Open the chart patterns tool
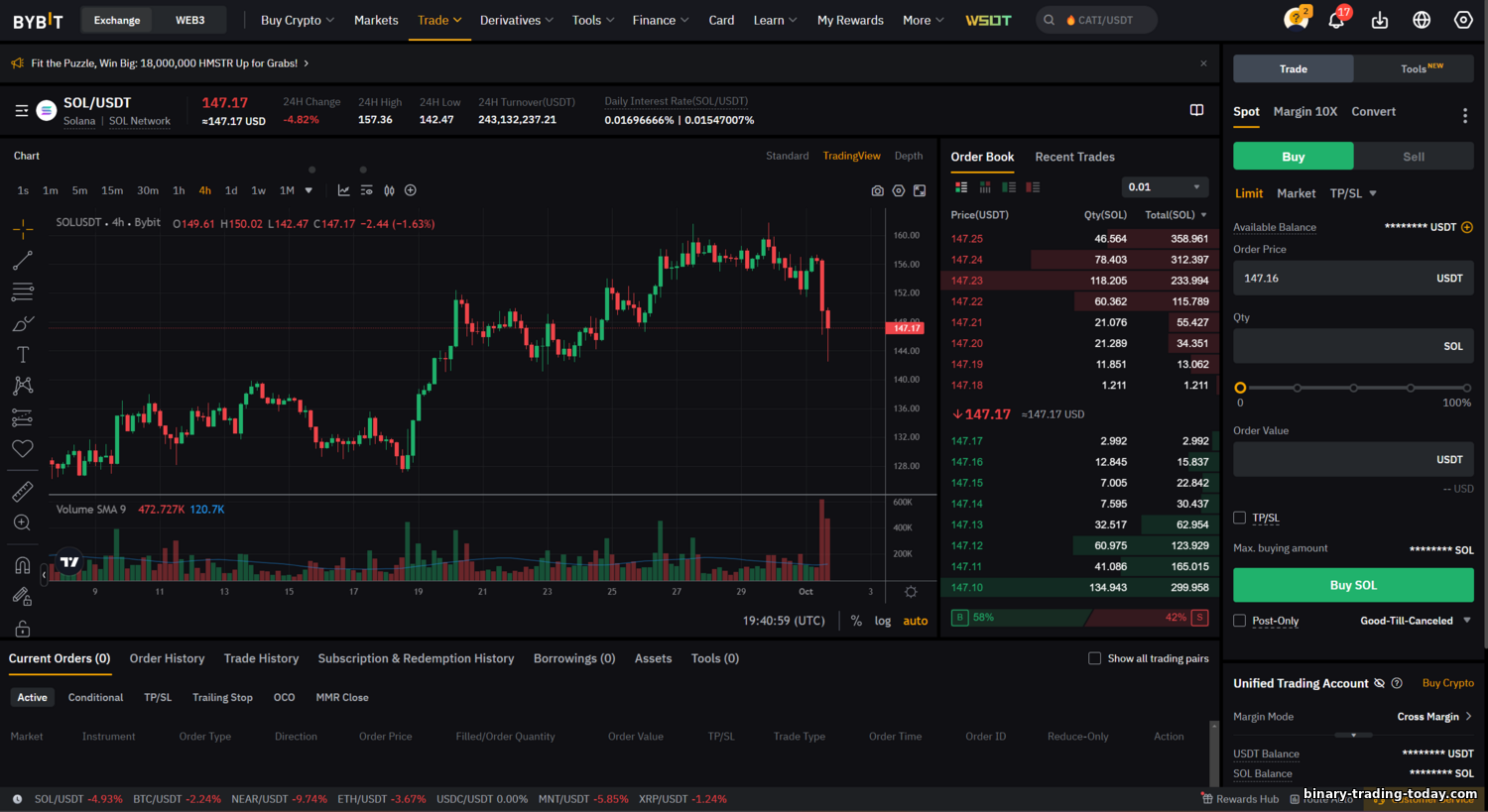Screen dimensions: 1488x812 pyautogui.click(x=23, y=386)
